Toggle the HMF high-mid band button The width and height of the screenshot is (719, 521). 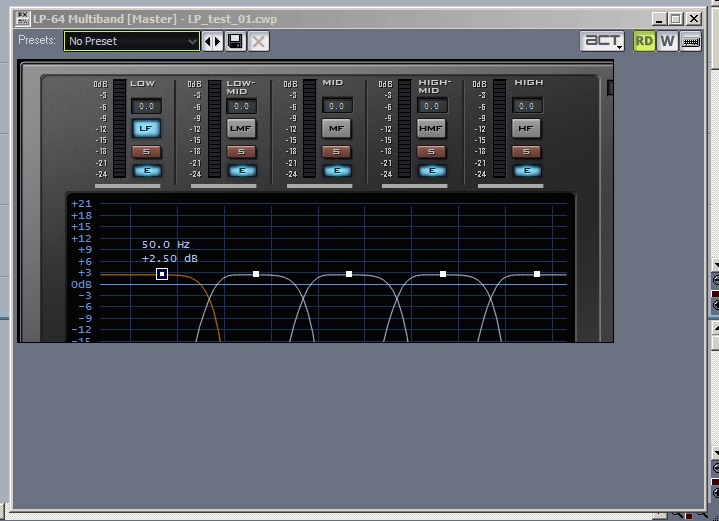tap(431, 128)
